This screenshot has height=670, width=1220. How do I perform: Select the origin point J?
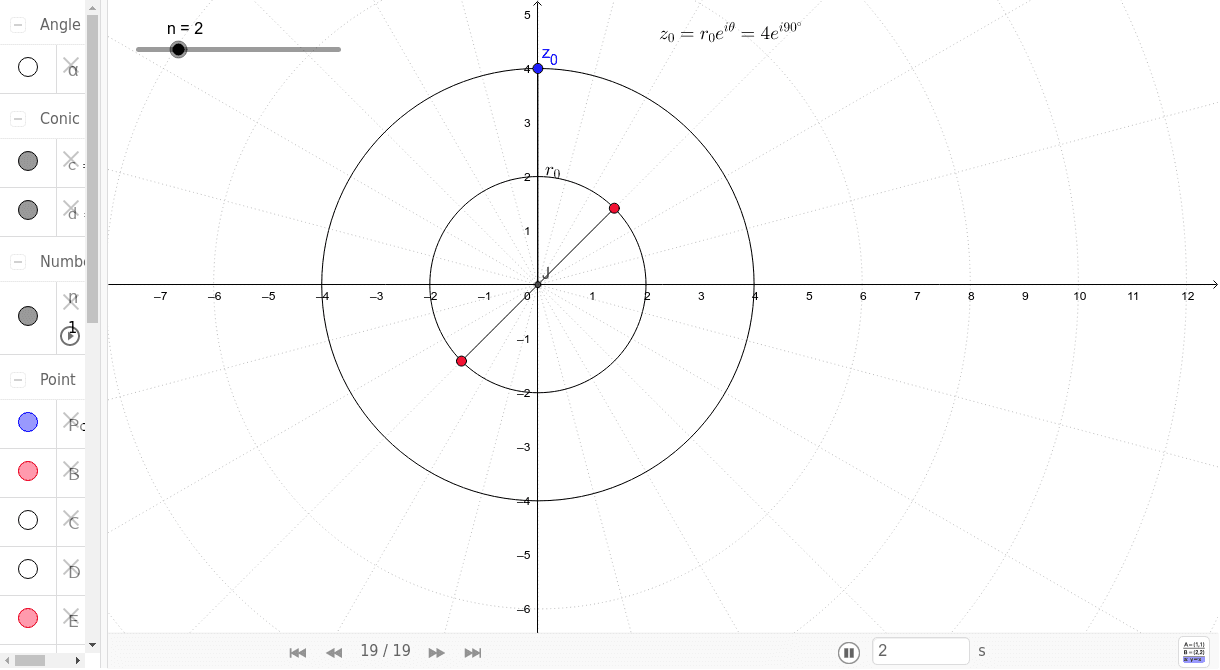coord(538,285)
